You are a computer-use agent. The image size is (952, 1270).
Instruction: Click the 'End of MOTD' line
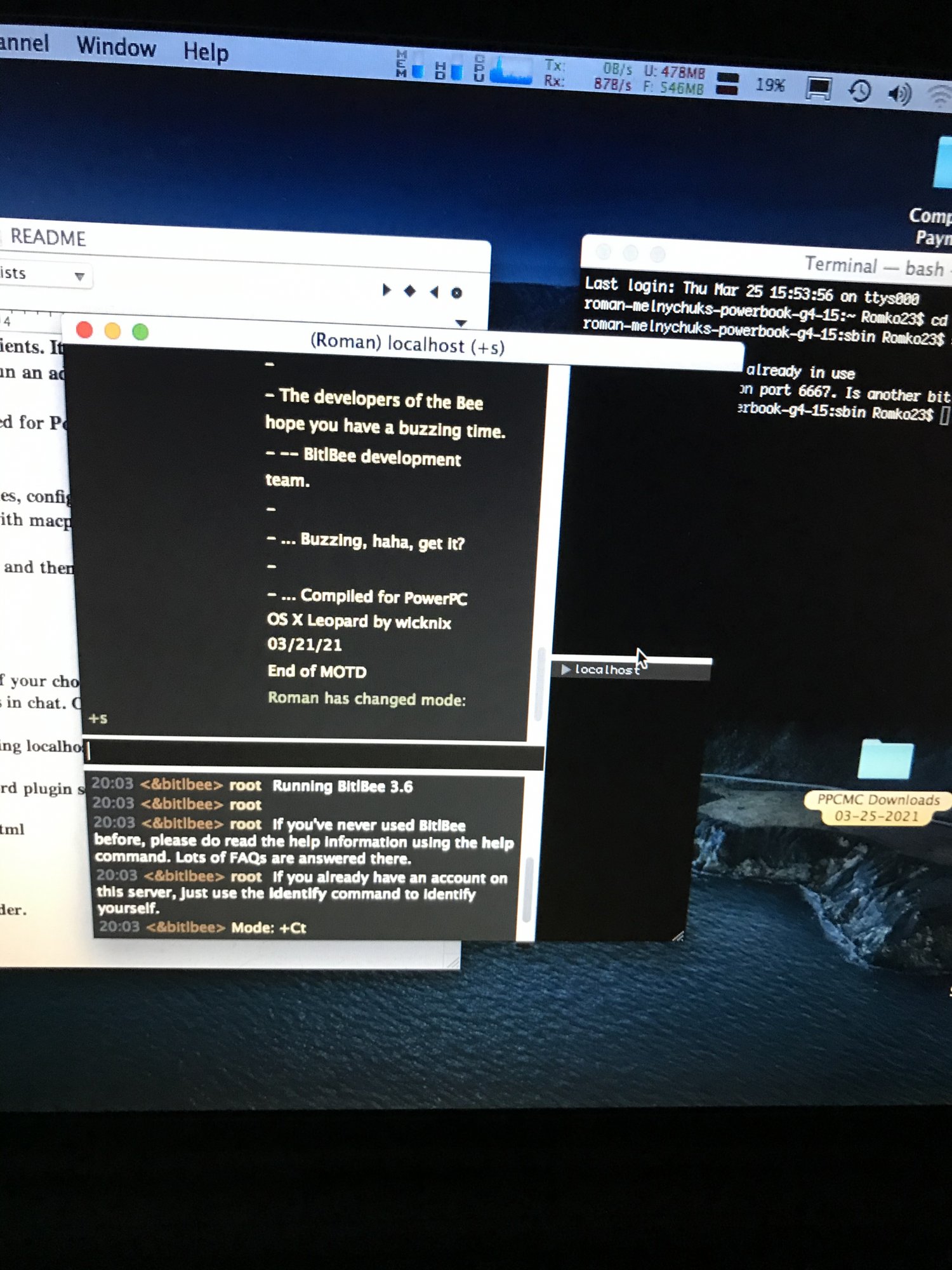(317, 671)
